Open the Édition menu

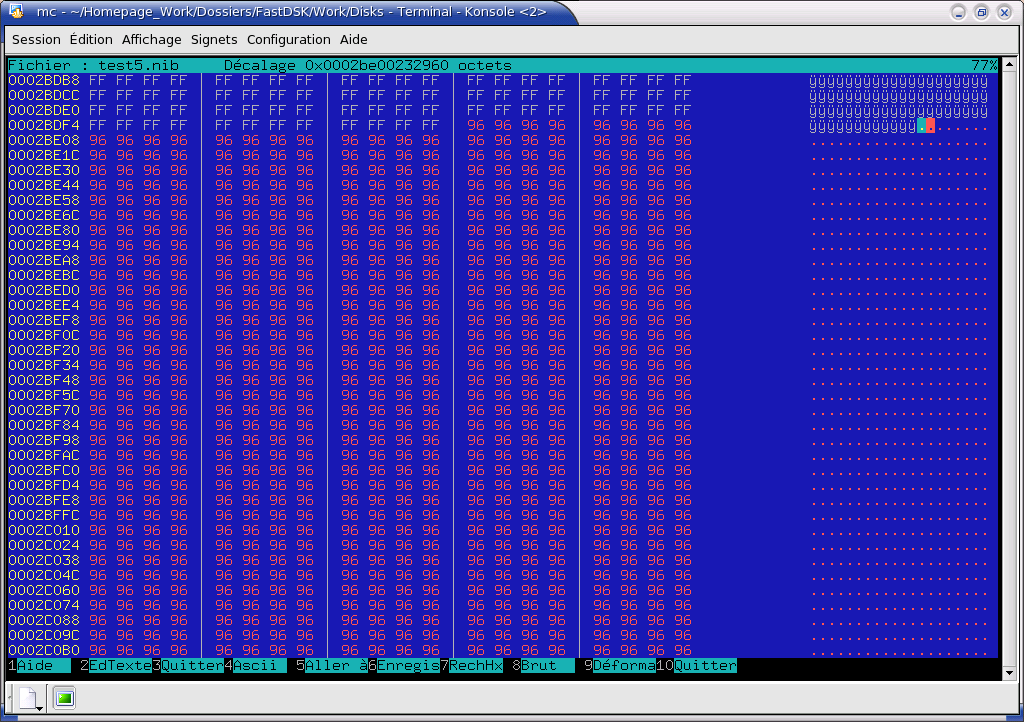tap(91, 40)
